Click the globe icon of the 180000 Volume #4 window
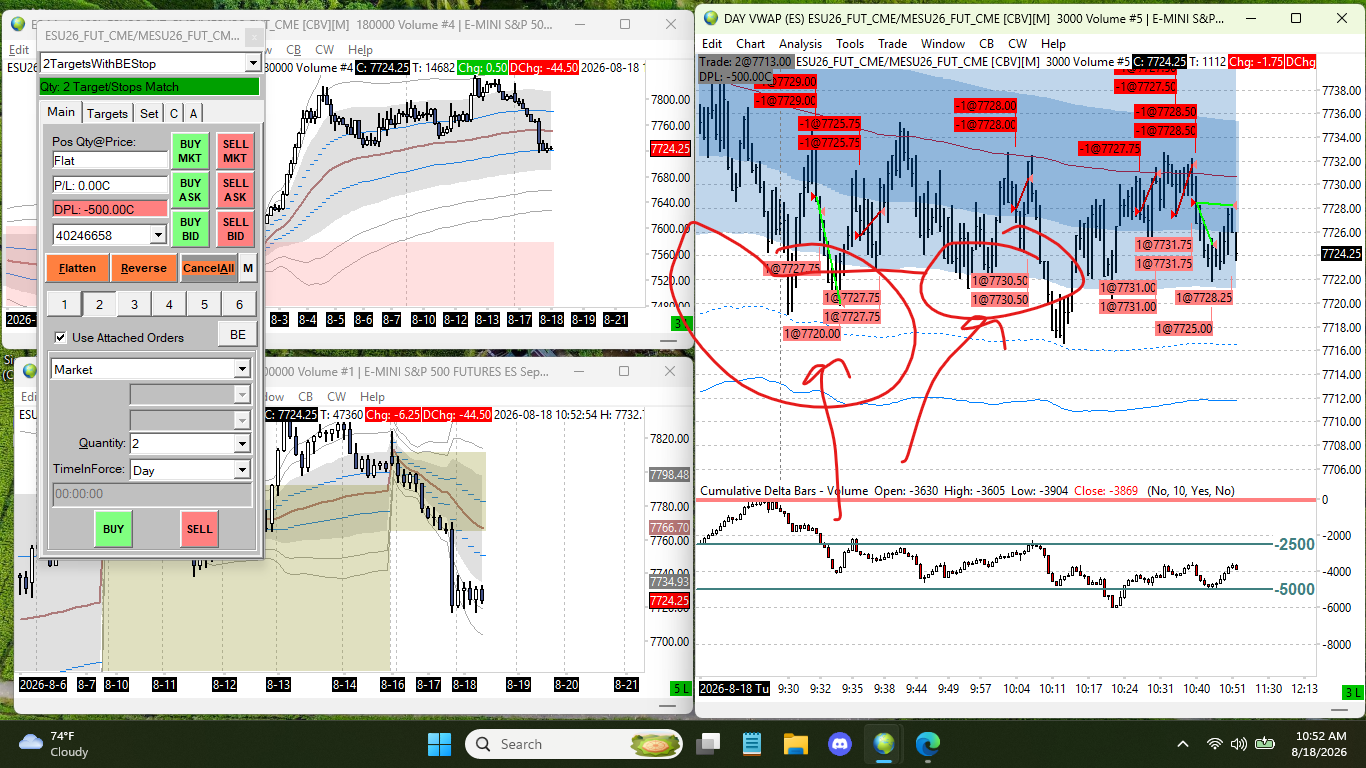Screen dimensions: 1366x768 [x=18, y=23]
